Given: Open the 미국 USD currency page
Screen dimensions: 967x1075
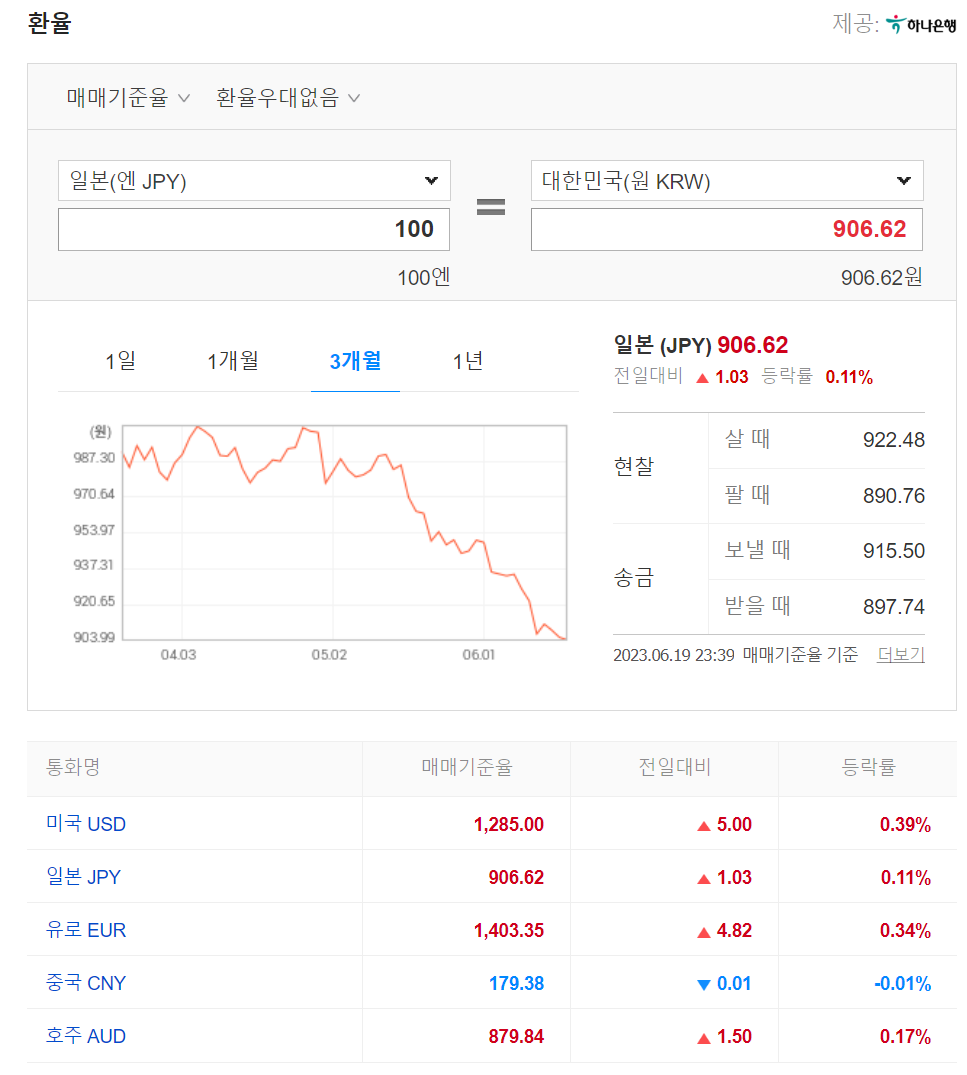Looking at the screenshot, I should point(86,823).
